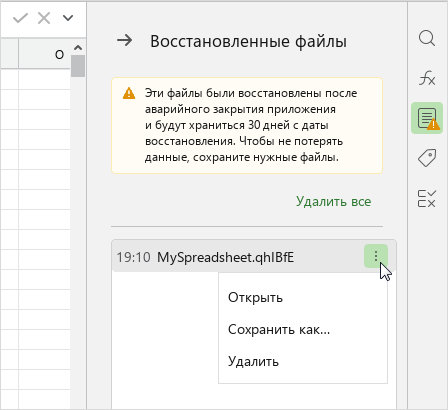Choose Открыть from the context menu
Viewport: 448px width, 410px height.
point(303,297)
